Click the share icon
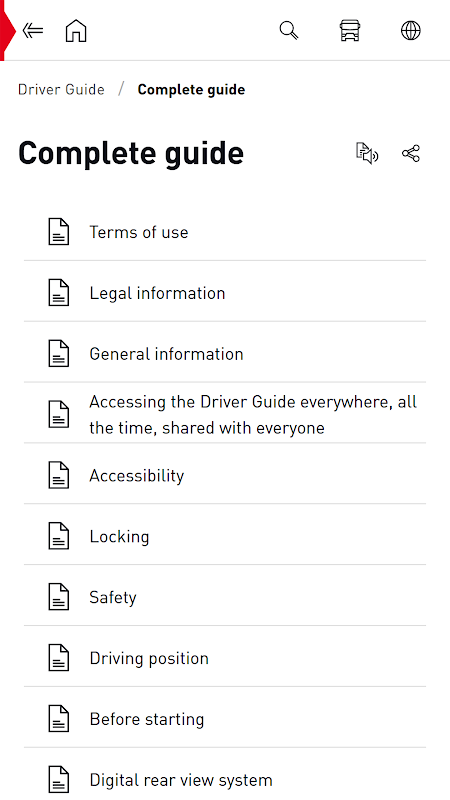The width and height of the screenshot is (450, 800). click(411, 154)
